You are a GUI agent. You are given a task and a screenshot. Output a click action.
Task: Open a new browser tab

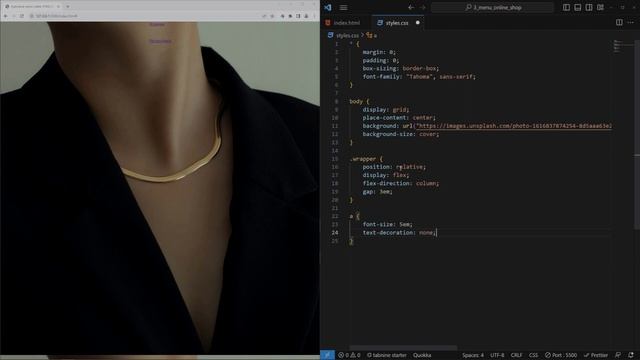(68, 7)
